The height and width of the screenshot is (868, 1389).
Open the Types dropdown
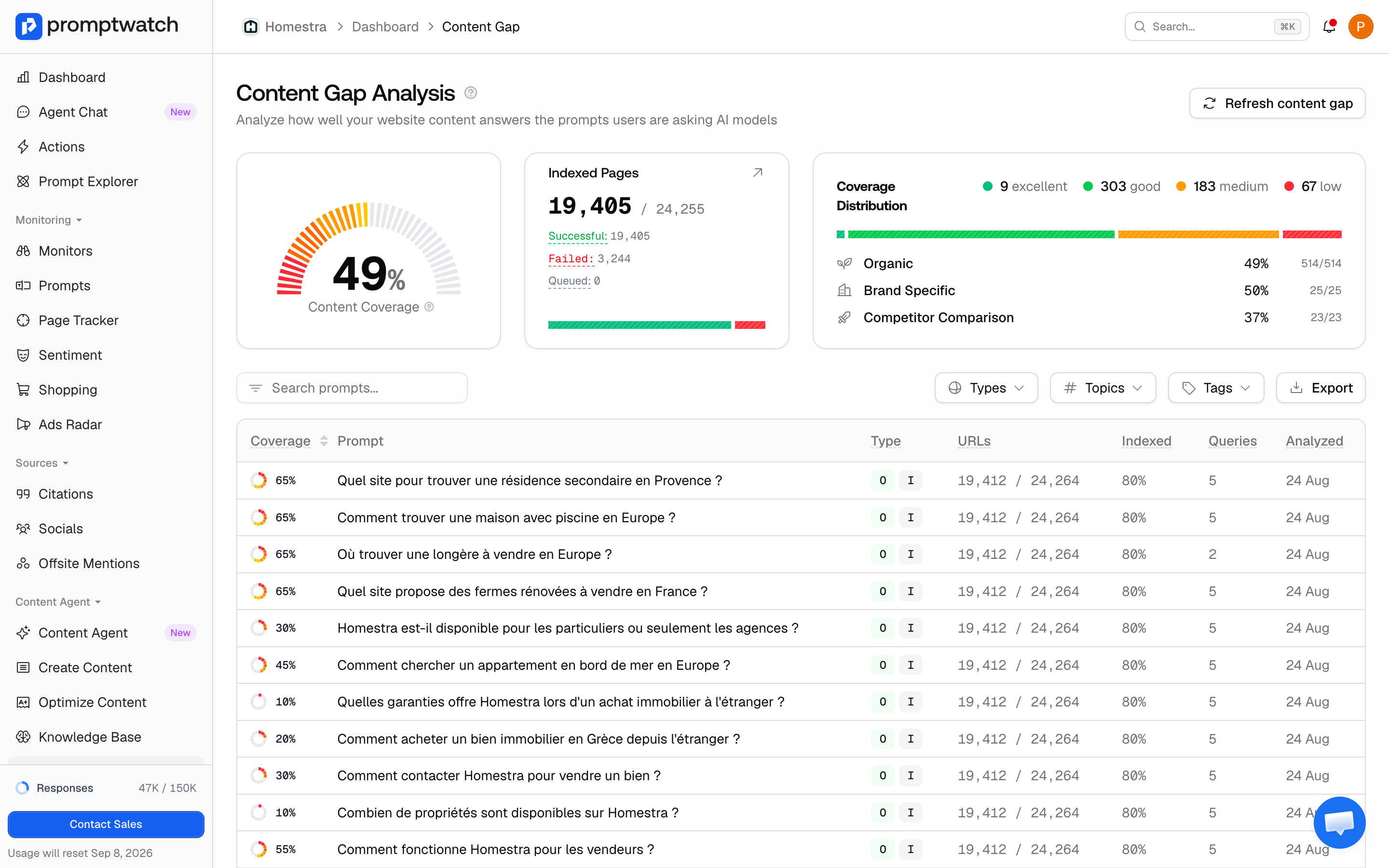985,388
